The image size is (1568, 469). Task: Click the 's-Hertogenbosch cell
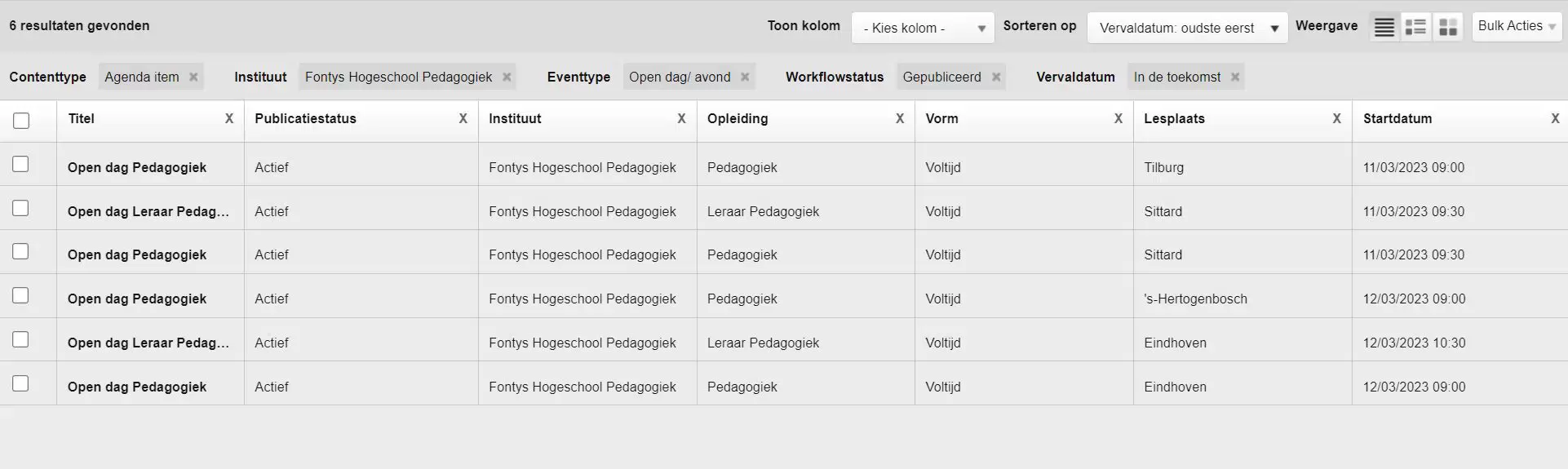[1195, 299]
